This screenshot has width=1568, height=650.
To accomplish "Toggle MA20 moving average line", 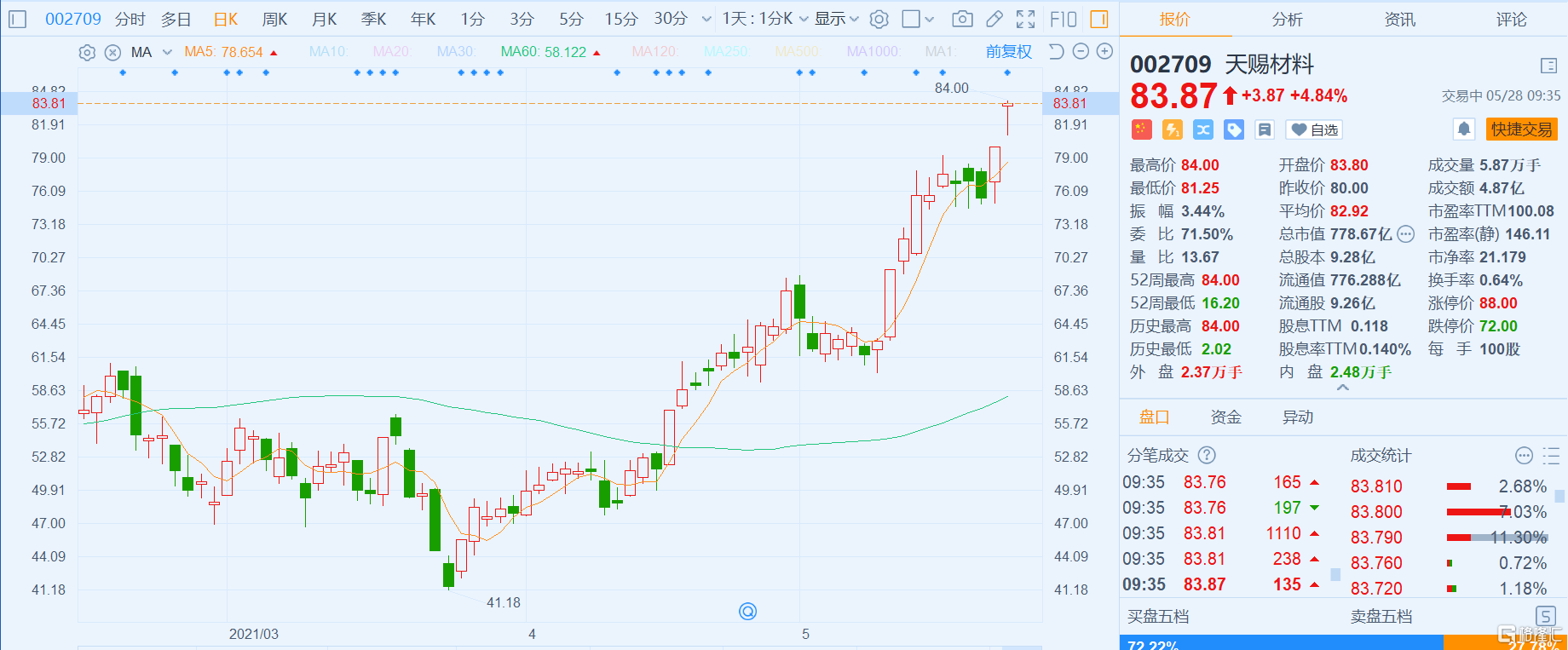I will 391,52.
